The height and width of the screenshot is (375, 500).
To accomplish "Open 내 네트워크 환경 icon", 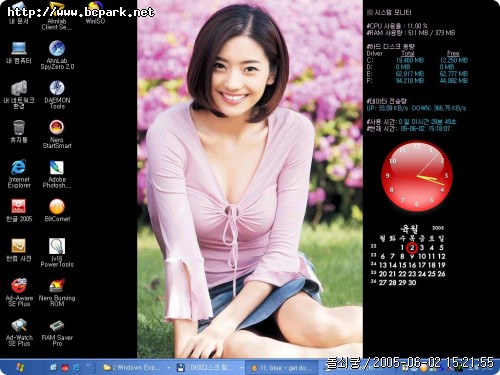I will 19,95.
